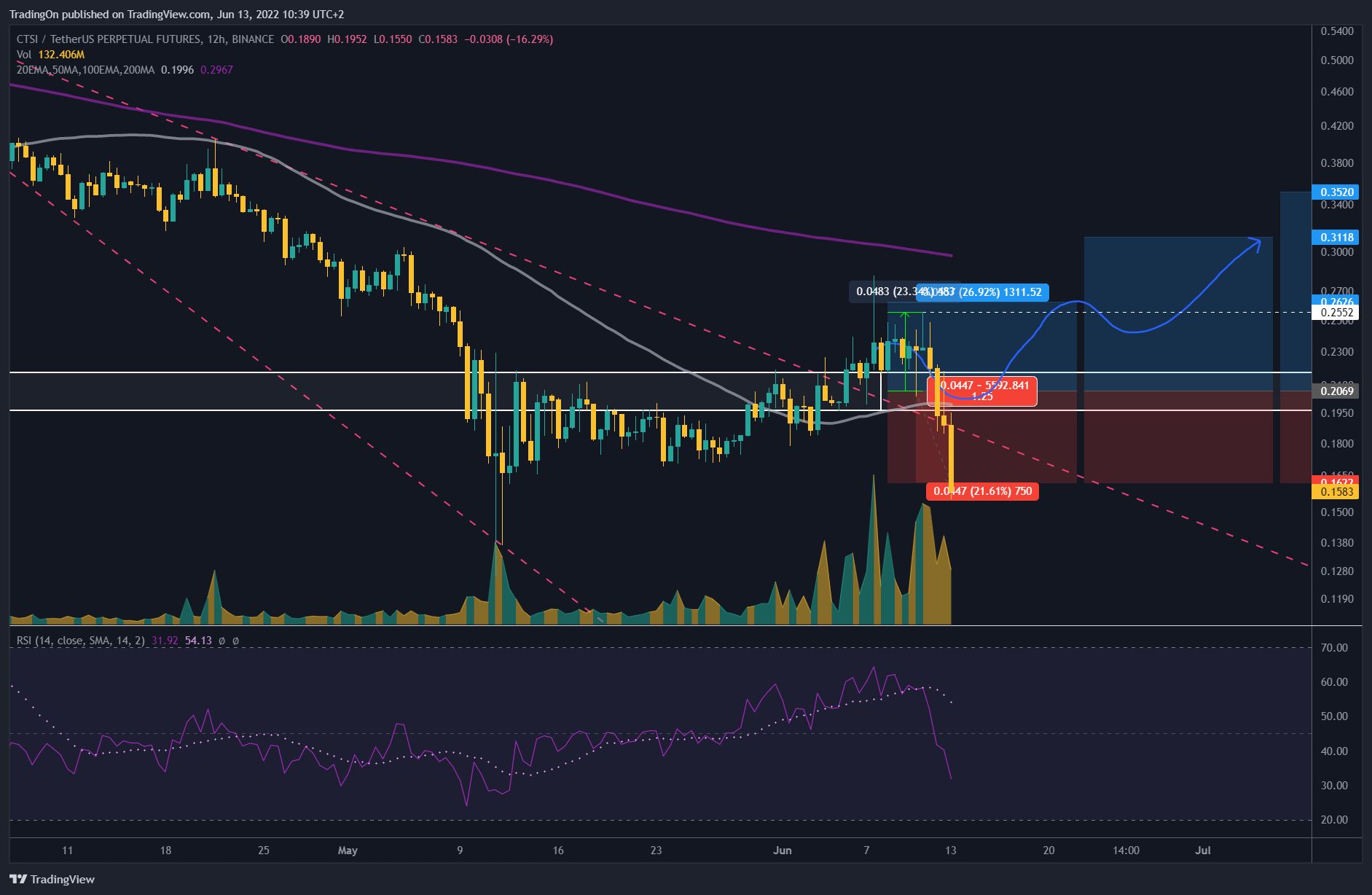1372x895 pixels.
Task: Open the 'TradingOn published on TradingView.com' header text
Action: click(176, 14)
